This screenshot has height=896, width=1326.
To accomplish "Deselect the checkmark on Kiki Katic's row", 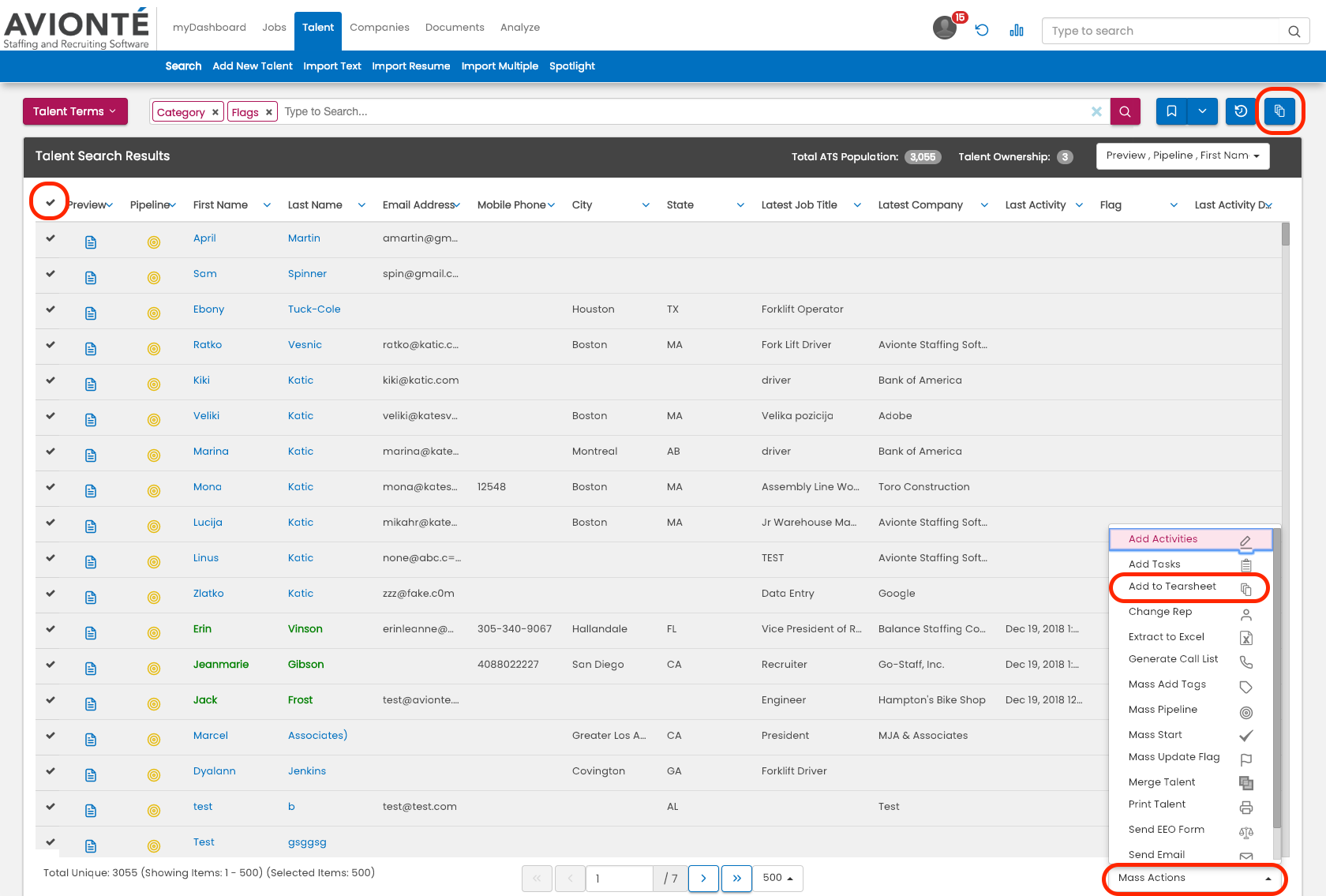I will point(50,382).
